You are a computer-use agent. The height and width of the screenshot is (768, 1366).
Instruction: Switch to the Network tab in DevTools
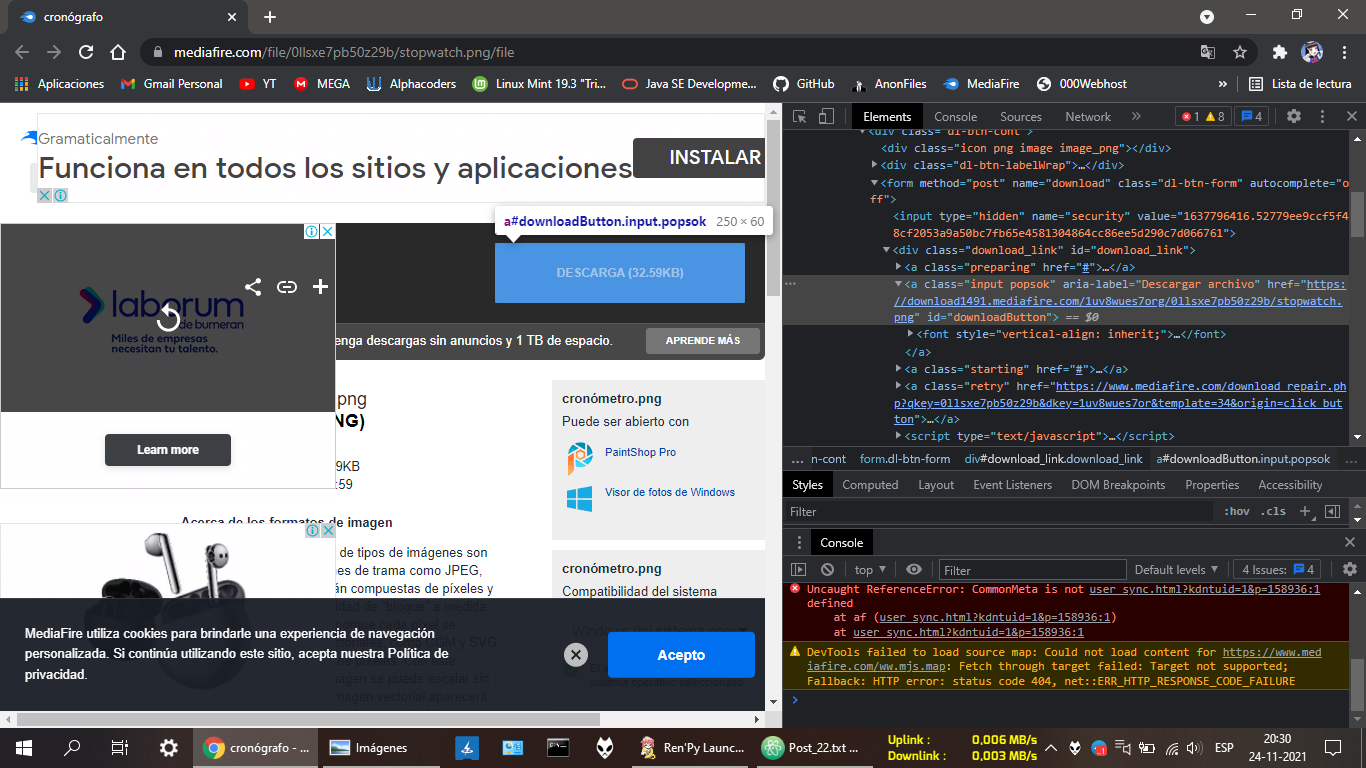pyautogui.click(x=1087, y=116)
